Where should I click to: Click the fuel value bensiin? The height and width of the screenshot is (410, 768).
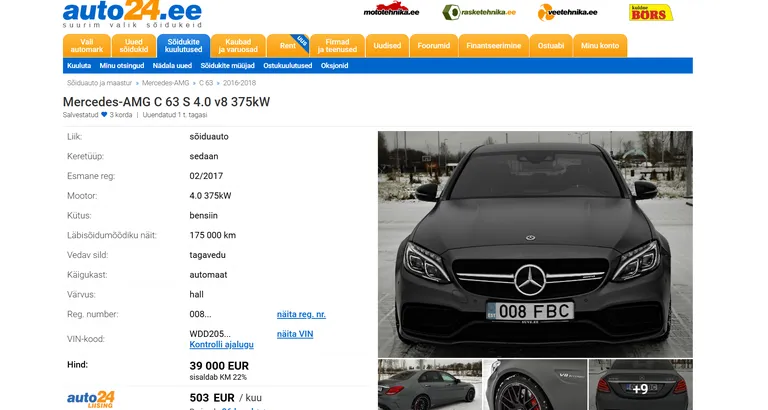tap(203, 216)
